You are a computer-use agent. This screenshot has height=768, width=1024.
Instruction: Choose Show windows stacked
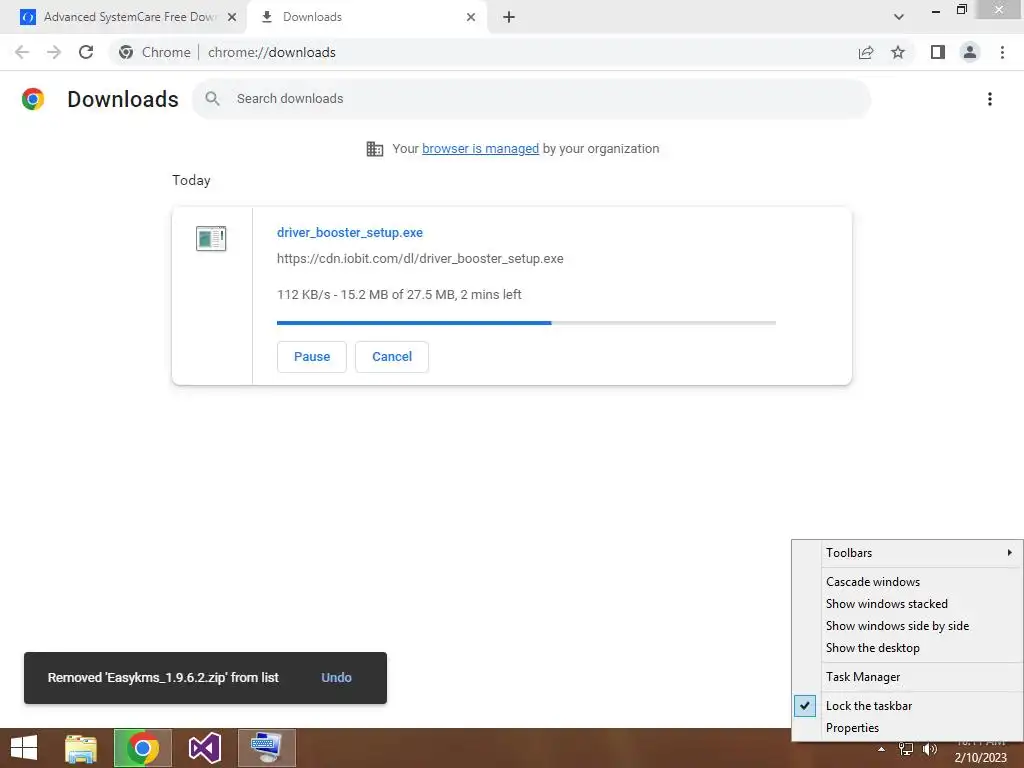(x=886, y=604)
